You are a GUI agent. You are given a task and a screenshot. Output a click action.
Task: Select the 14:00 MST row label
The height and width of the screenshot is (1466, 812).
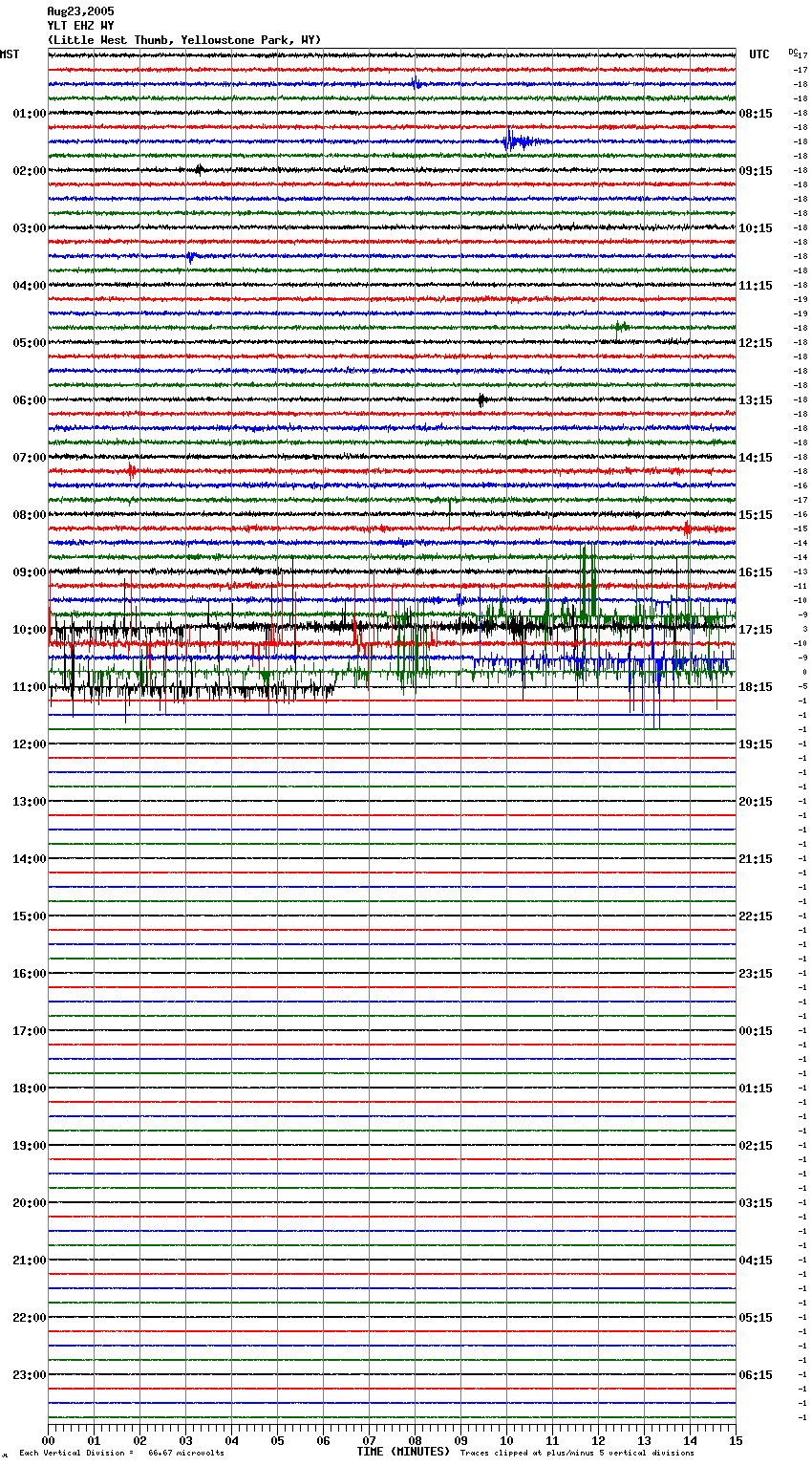(30, 859)
